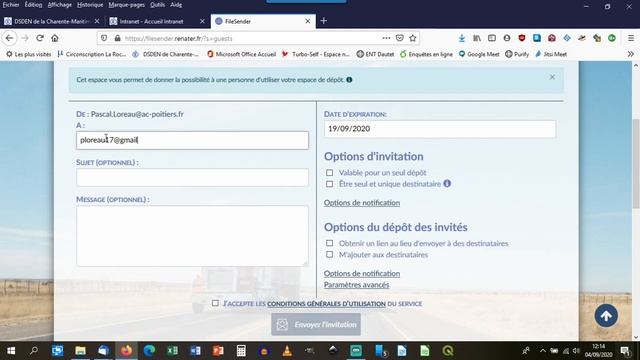Reload the current page
The height and width of the screenshot is (360, 640).
pyautogui.click(x=40, y=38)
